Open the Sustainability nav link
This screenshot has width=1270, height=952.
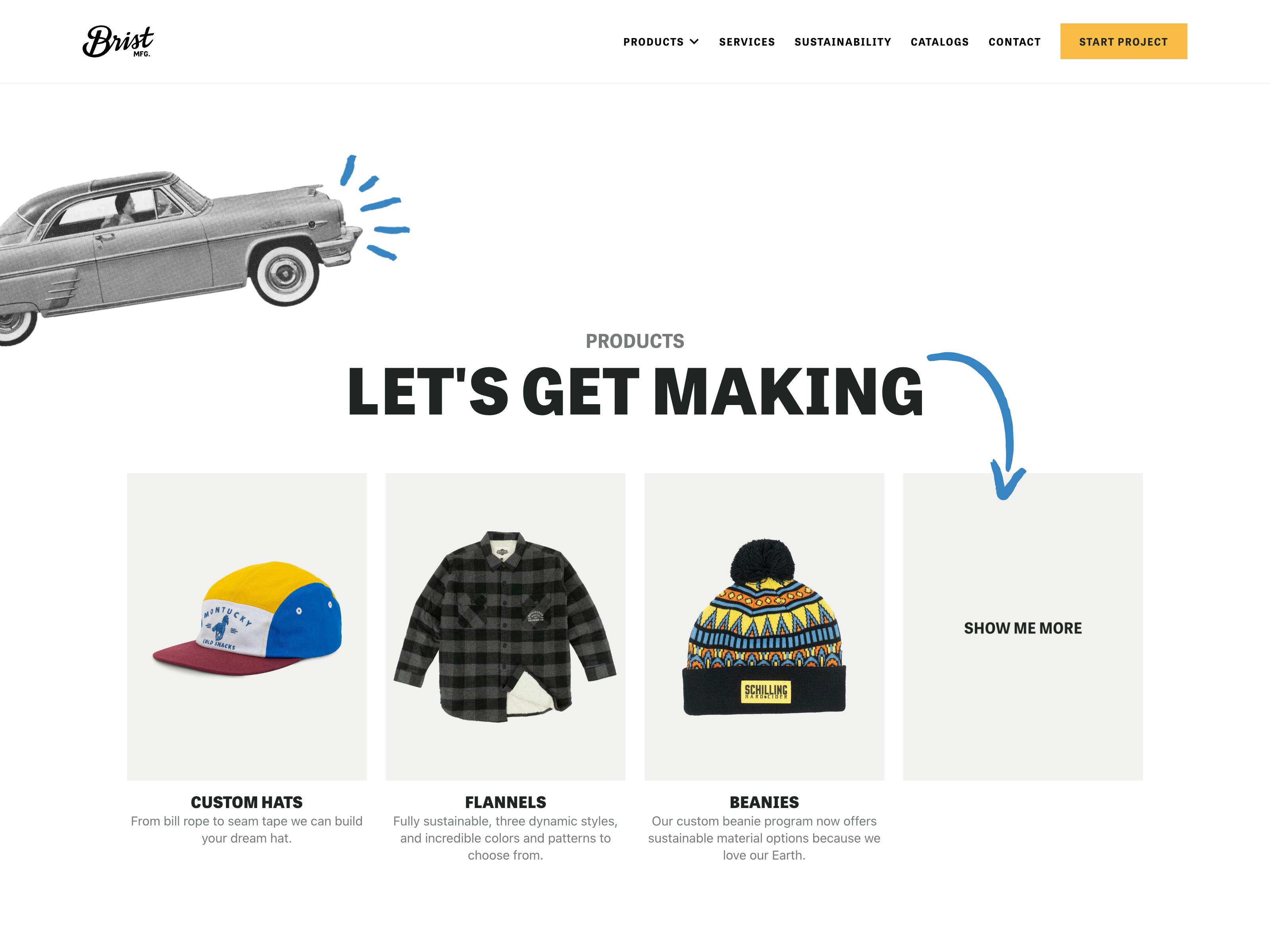842,42
